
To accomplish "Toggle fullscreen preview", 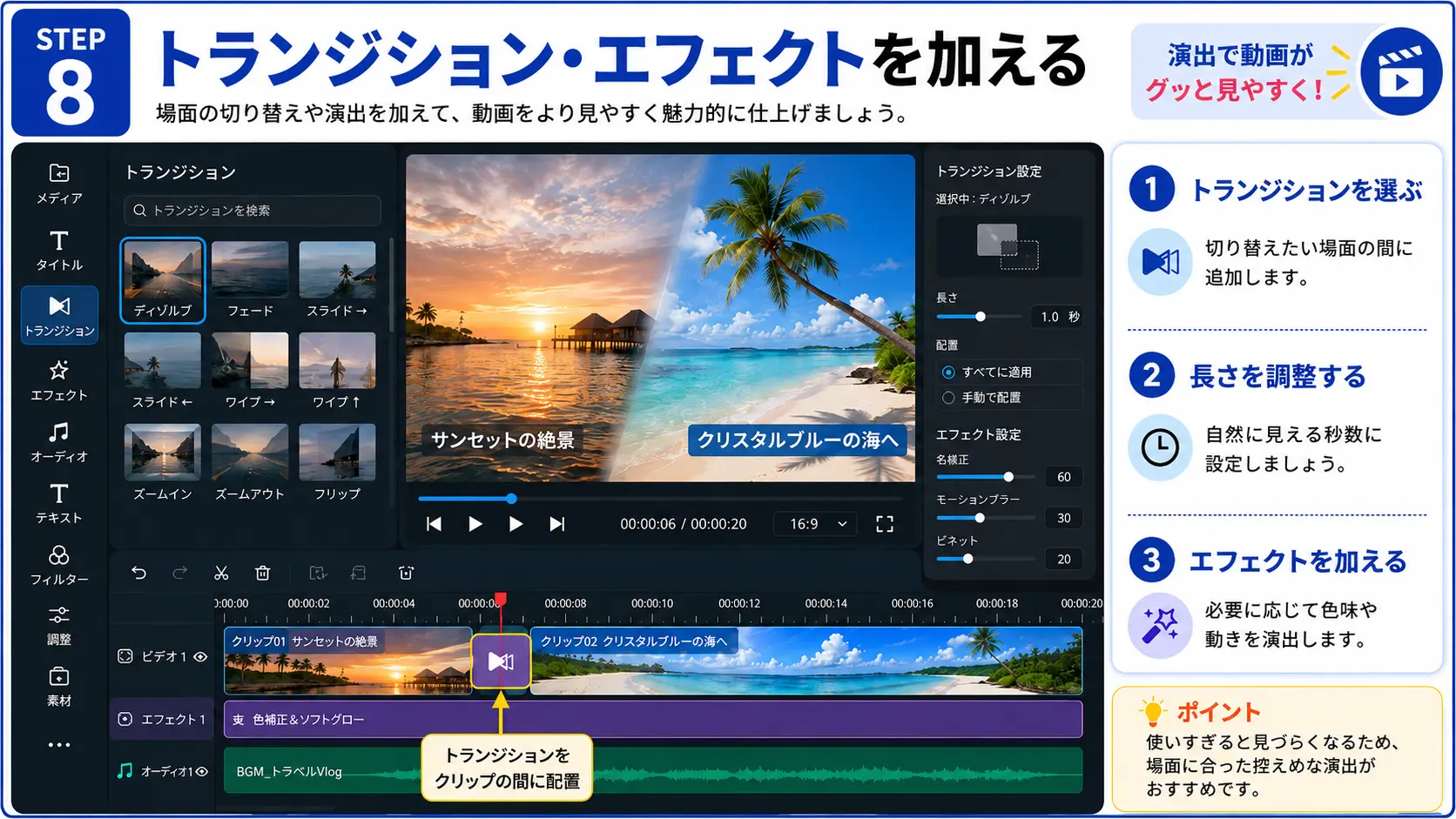I will pos(885,524).
